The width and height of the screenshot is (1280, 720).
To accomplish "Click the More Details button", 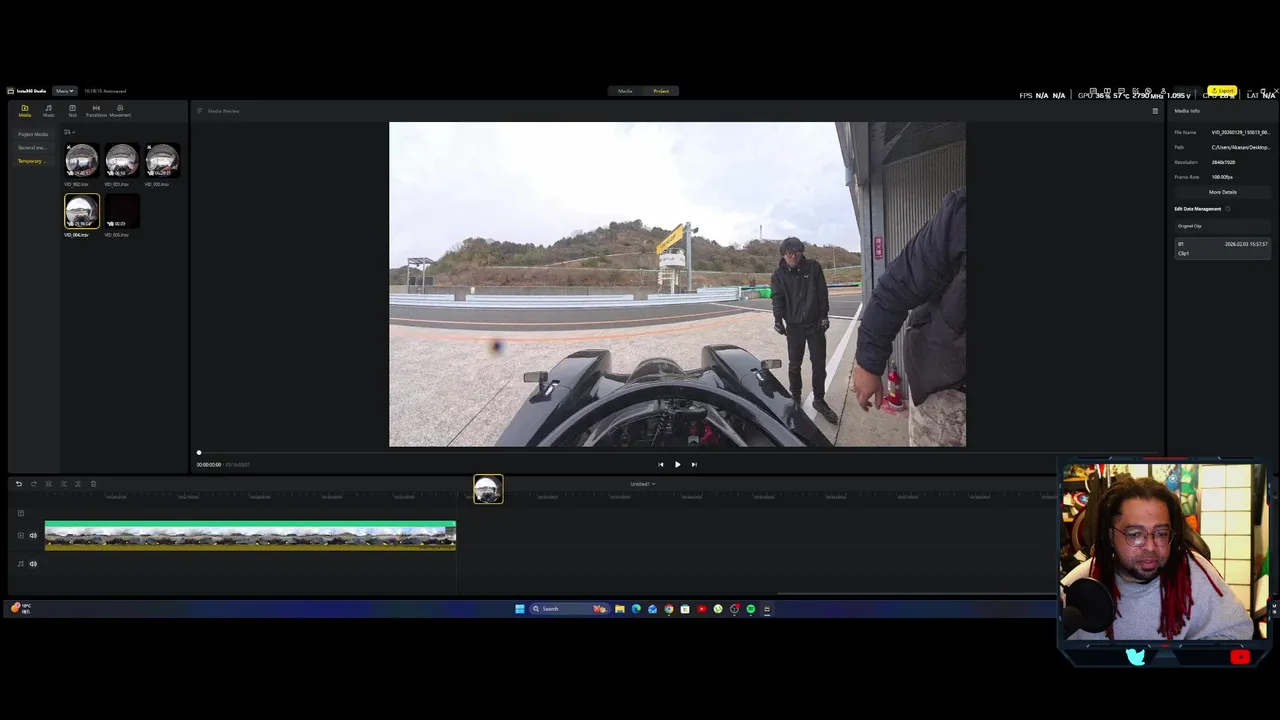I will tap(1222, 192).
